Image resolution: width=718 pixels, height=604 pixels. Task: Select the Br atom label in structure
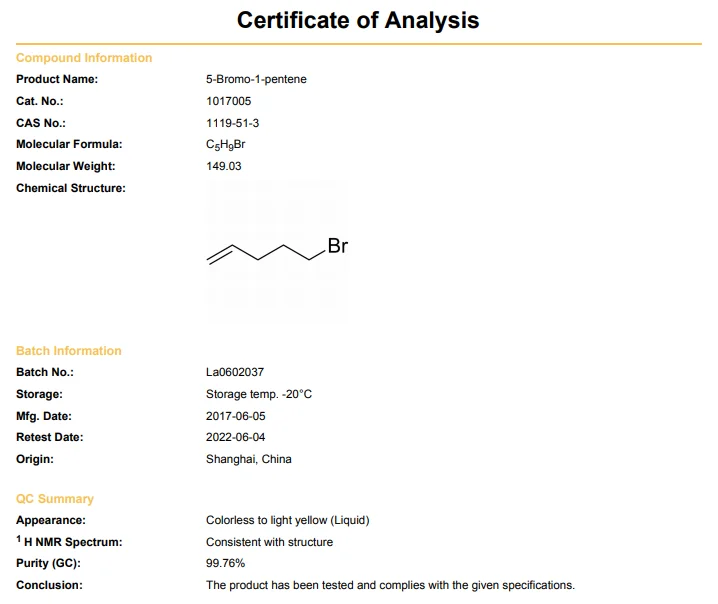pyautogui.click(x=337, y=246)
